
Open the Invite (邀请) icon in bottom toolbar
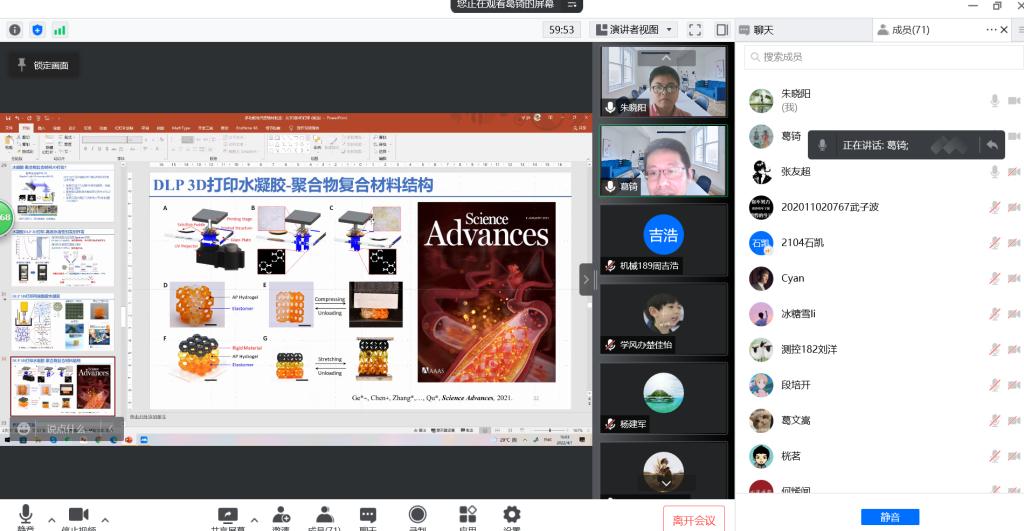pos(282,517)
